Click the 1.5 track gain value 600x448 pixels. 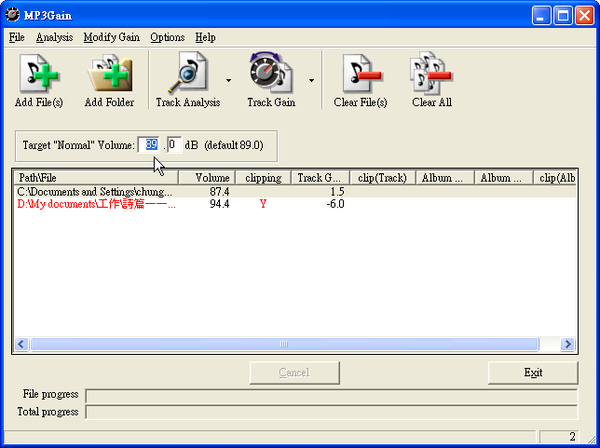[337, 192]
